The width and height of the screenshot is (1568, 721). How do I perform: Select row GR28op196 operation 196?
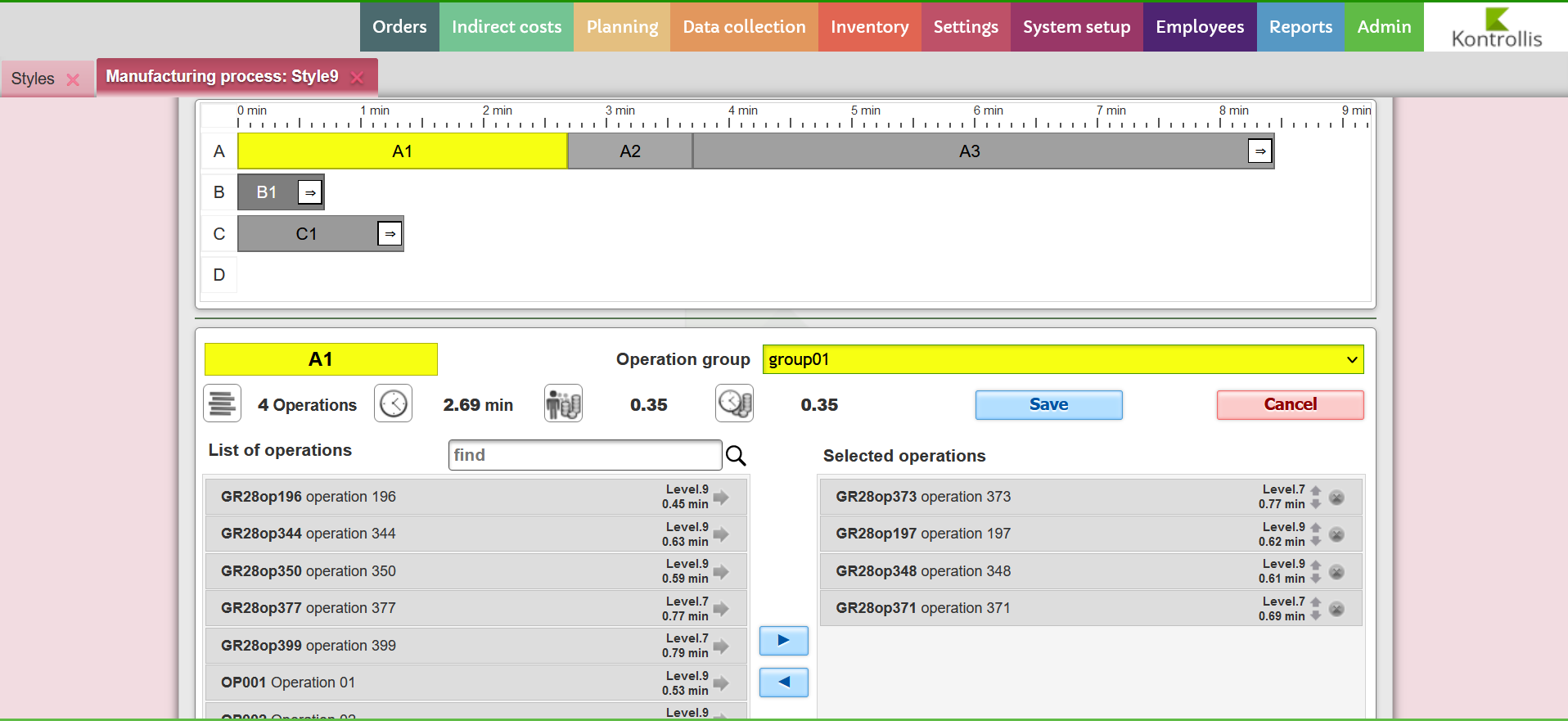pos(475,497)
